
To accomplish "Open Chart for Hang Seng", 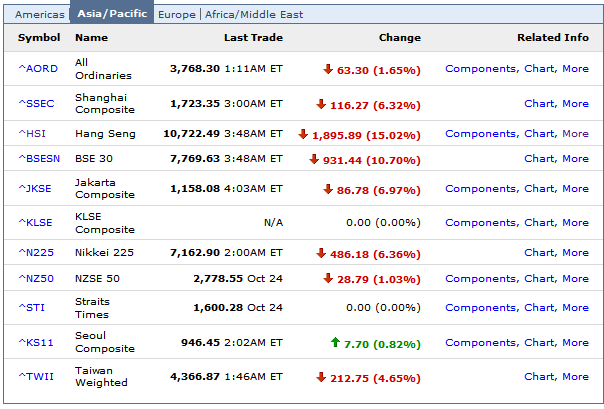I will point(539,134).
